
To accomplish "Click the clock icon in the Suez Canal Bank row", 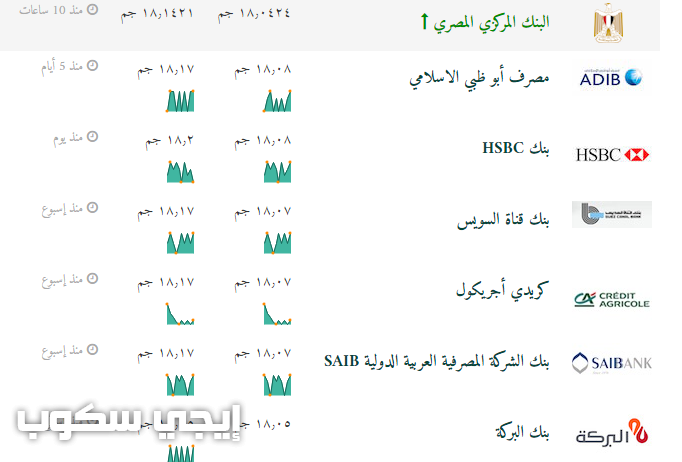I will pos(92,208).
